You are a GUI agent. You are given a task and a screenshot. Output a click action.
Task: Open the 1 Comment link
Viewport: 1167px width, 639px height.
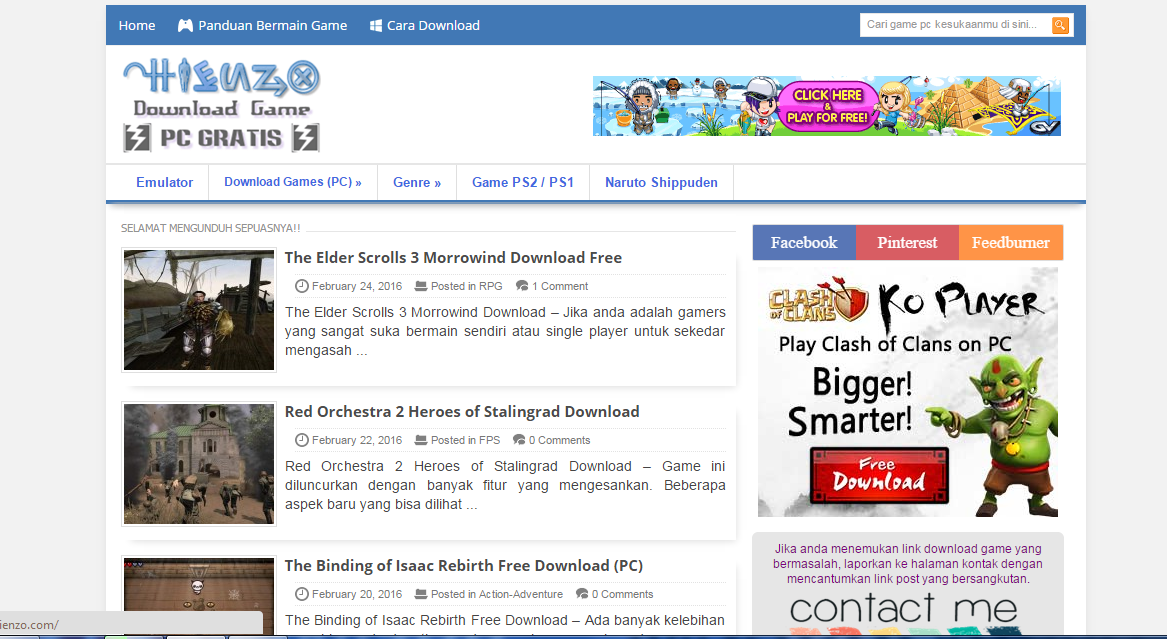coord(560,286)
